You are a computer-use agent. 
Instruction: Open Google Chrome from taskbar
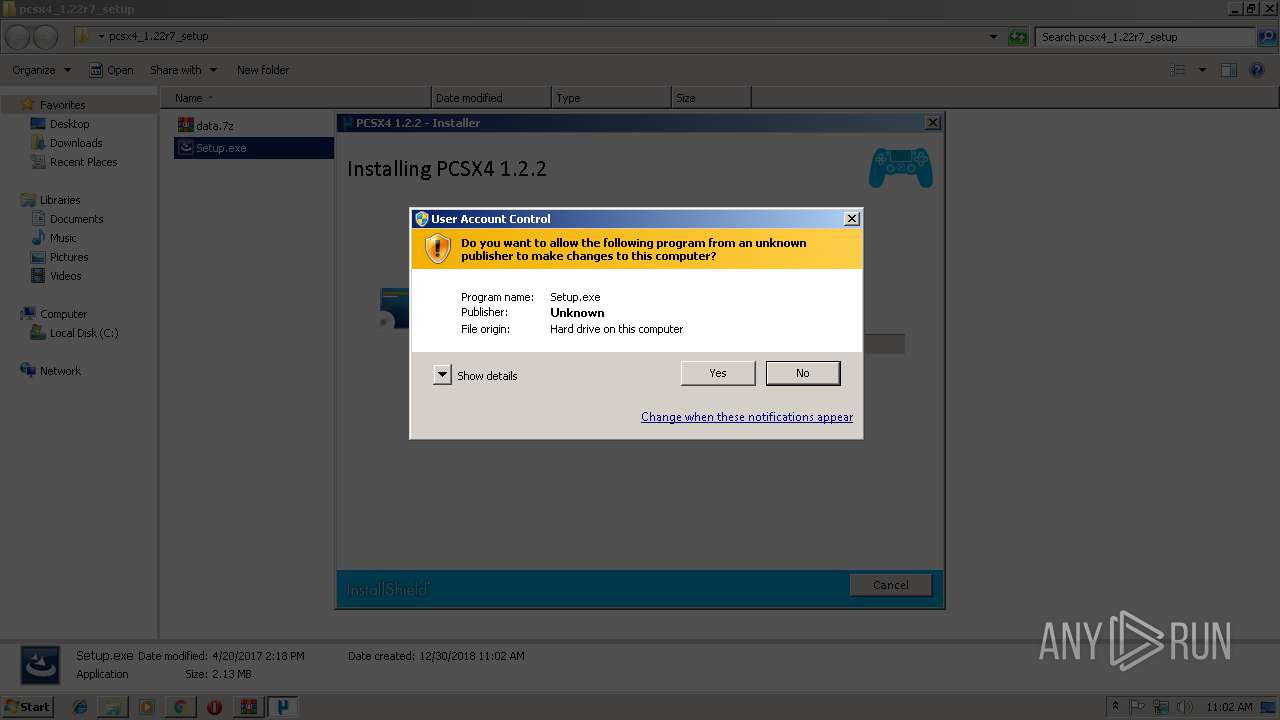click(x=180, y=707)
